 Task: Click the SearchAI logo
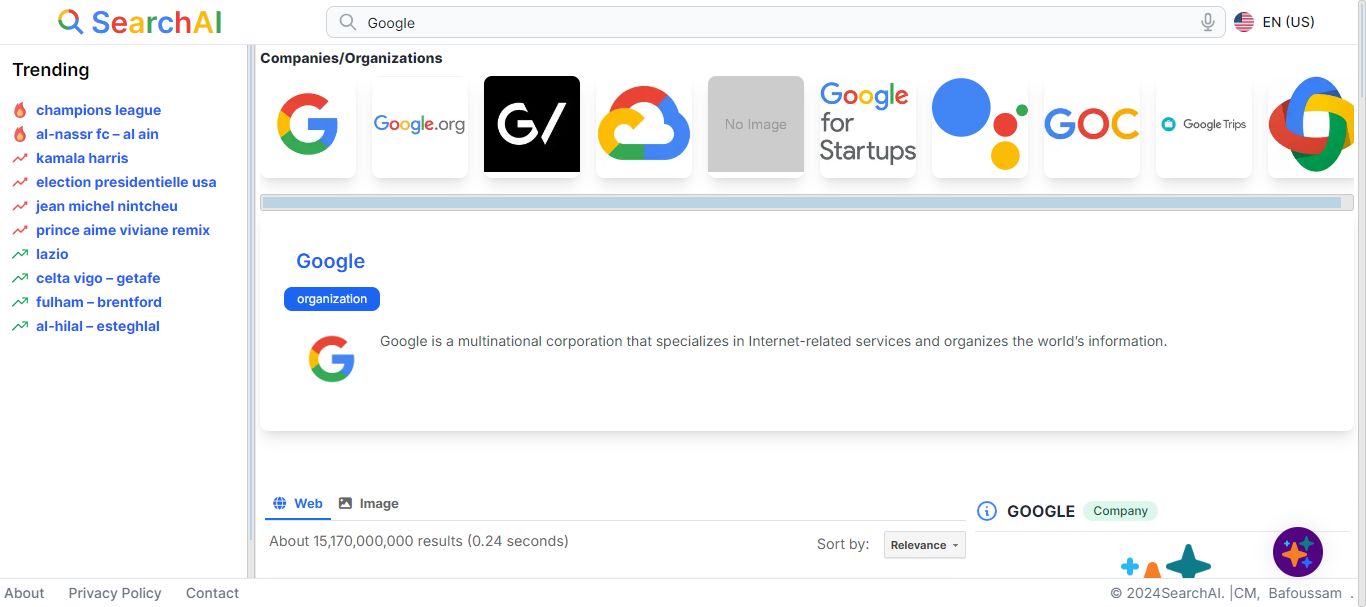140,22
